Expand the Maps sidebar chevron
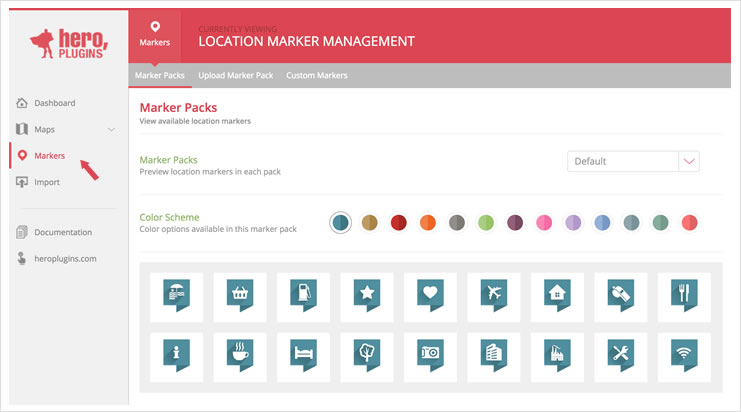 [x=111, y=130]
